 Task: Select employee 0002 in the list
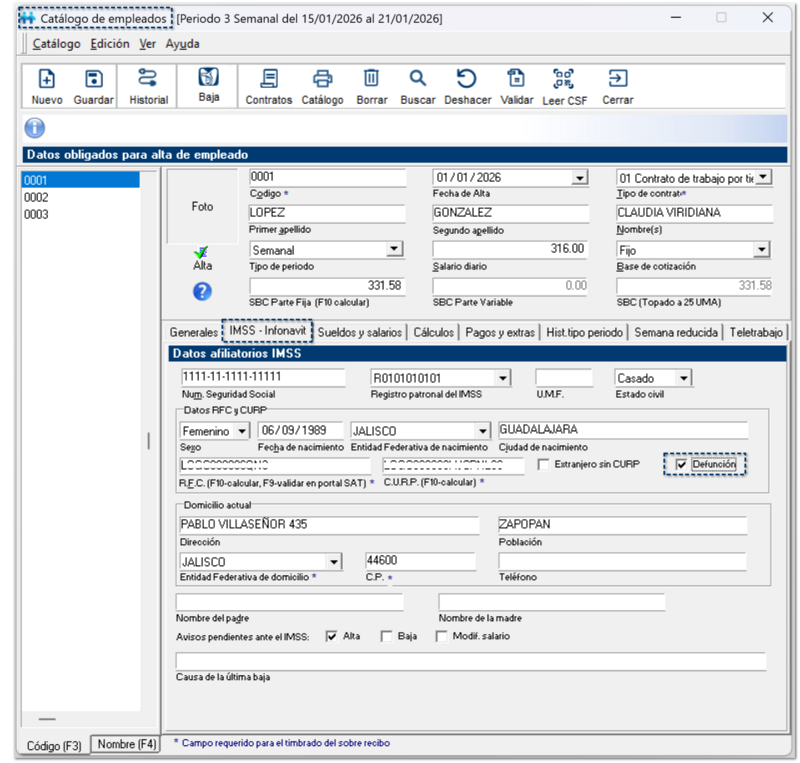[36, 198]
